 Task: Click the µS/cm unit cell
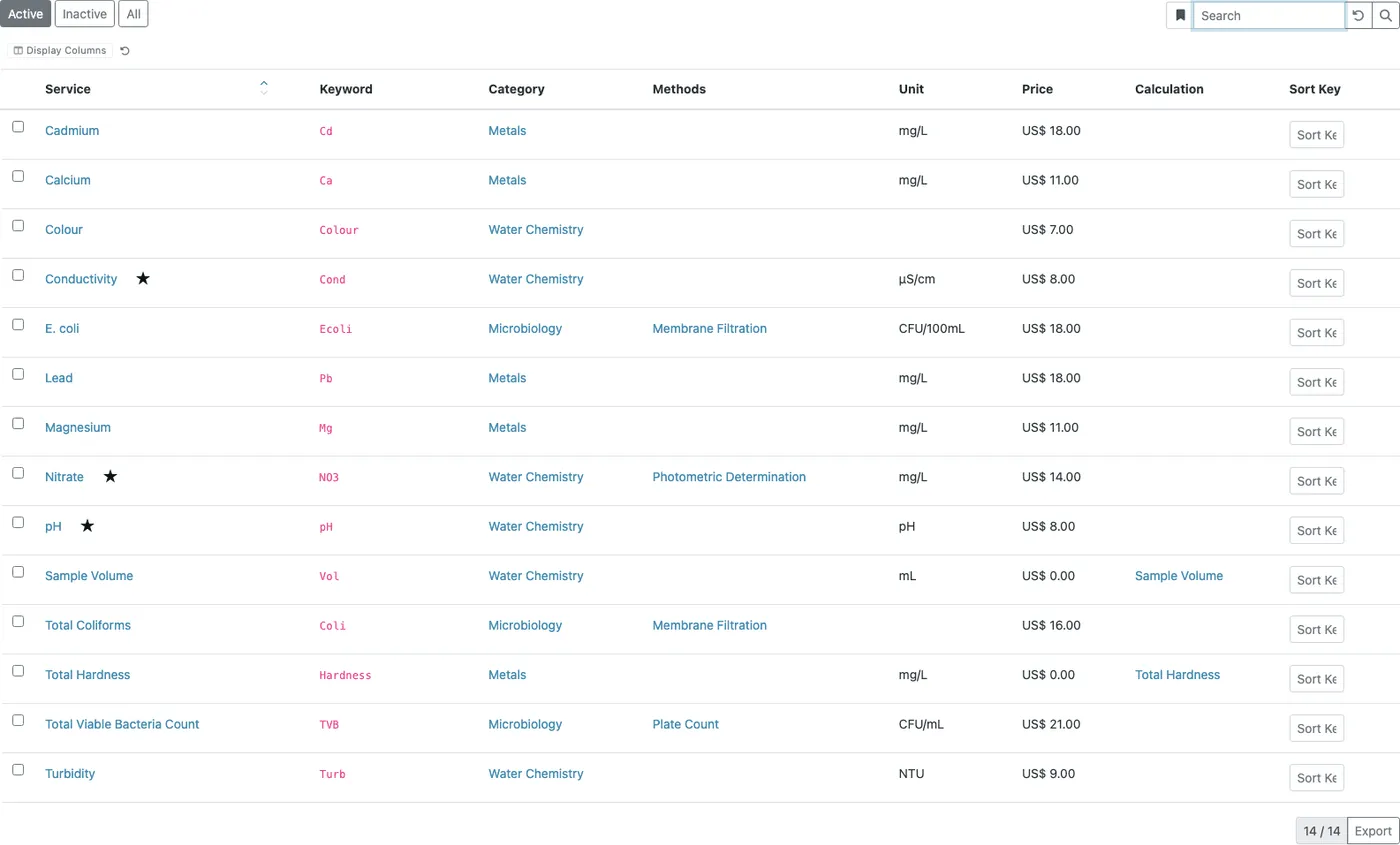[x=917, y=279]
